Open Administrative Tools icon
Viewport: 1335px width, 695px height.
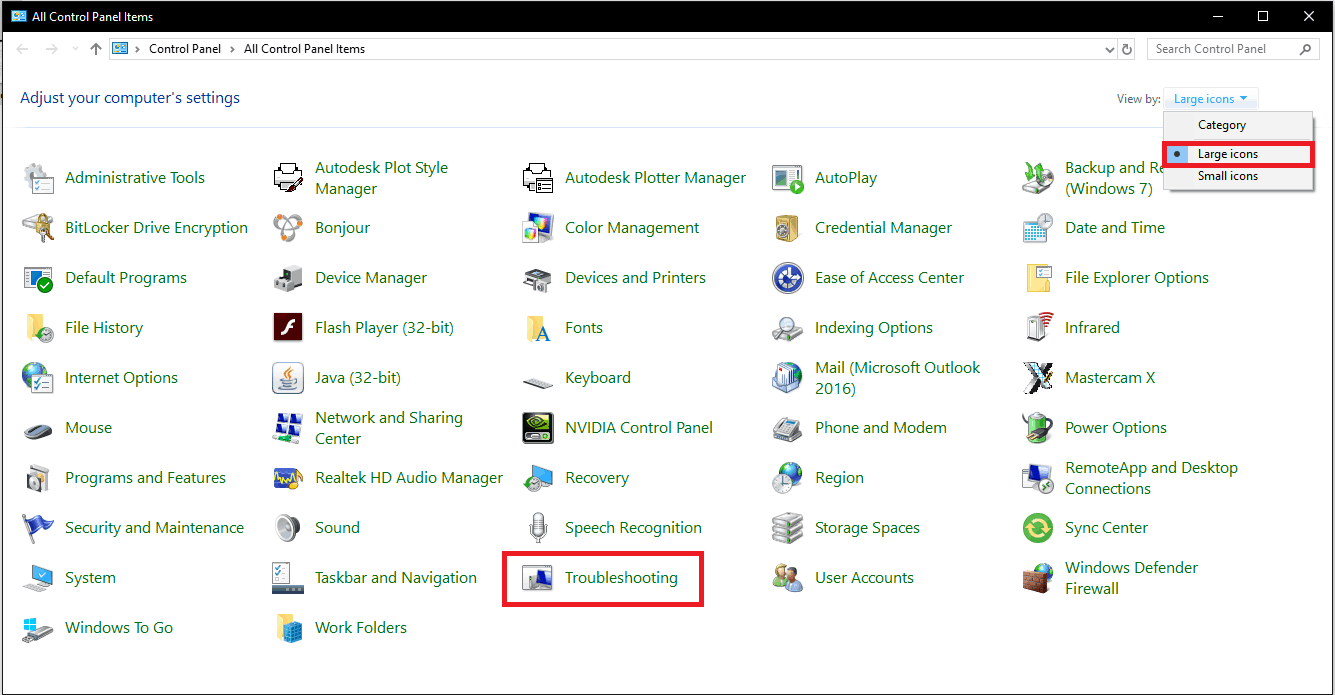[x=38, y=178]
